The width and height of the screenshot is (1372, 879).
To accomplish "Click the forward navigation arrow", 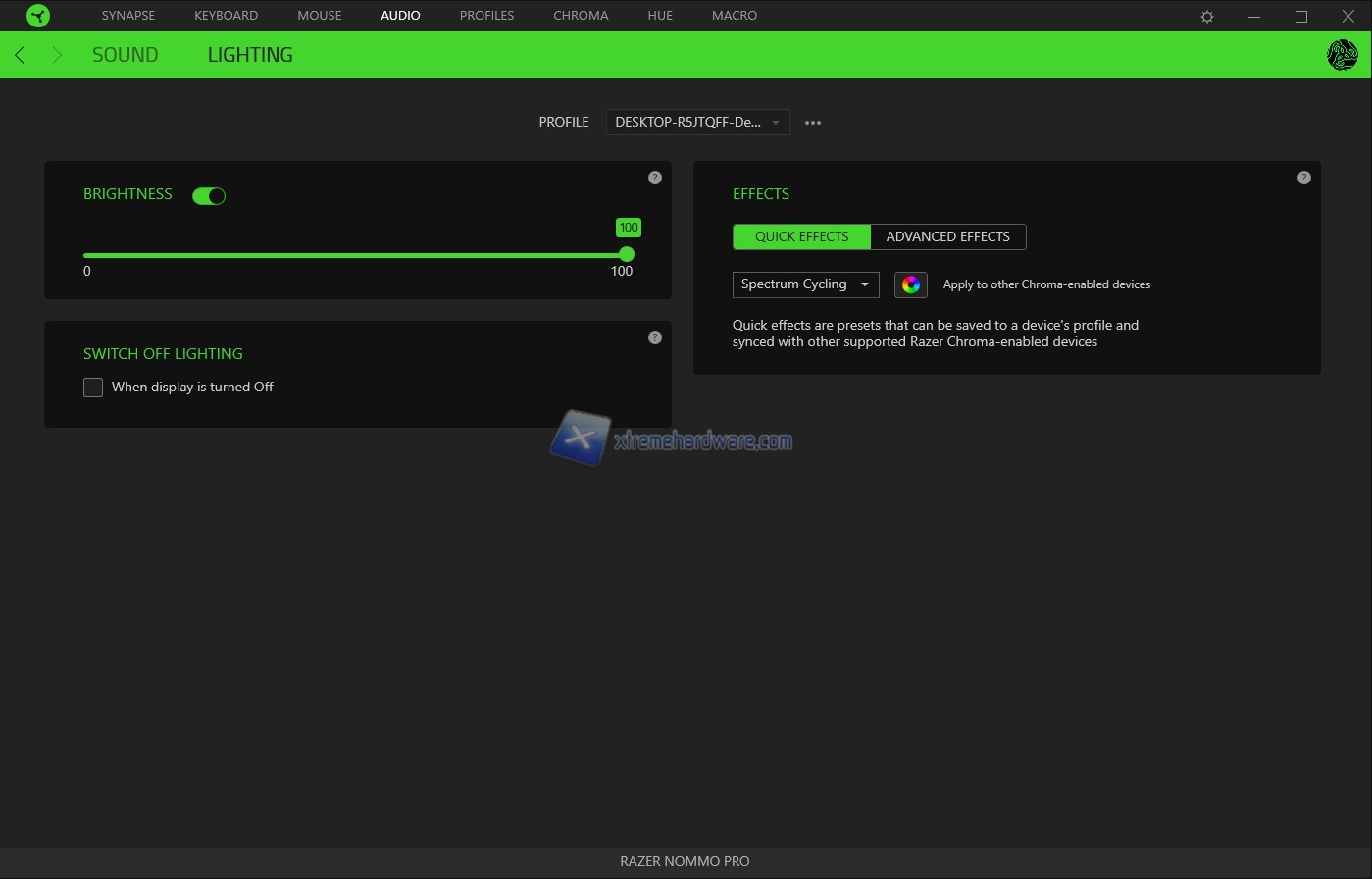I will pyautogui.click(x=57, y=55).
